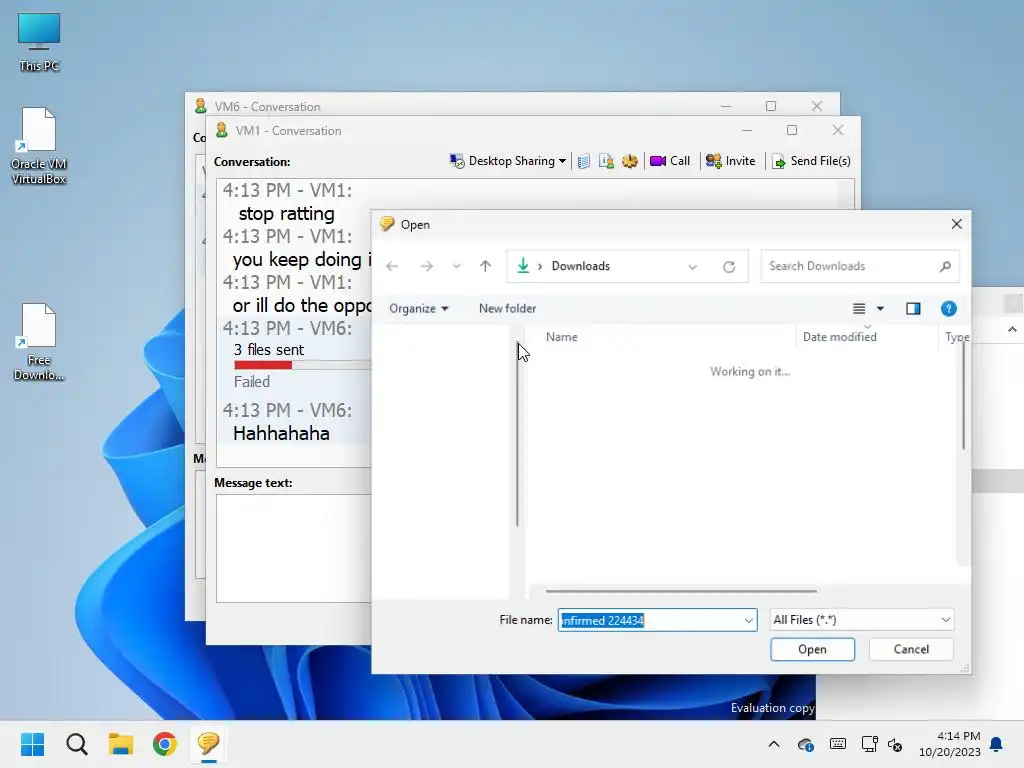Click the Message text box in VM1 conversation

pyautogui.click(x=294, y=548)
